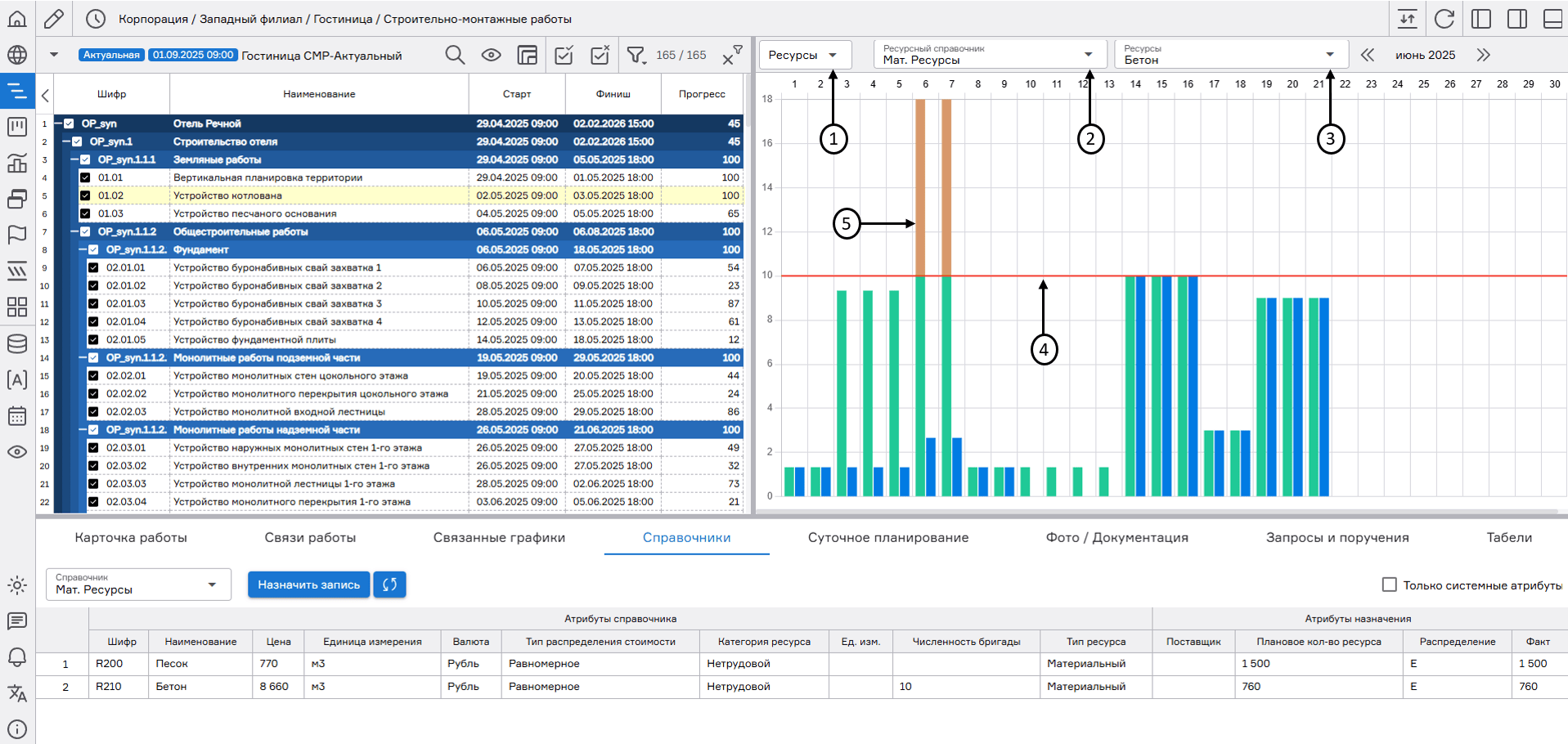Click the notifications bell icon in sidebar
The image size is (1568, 744).
17,657
